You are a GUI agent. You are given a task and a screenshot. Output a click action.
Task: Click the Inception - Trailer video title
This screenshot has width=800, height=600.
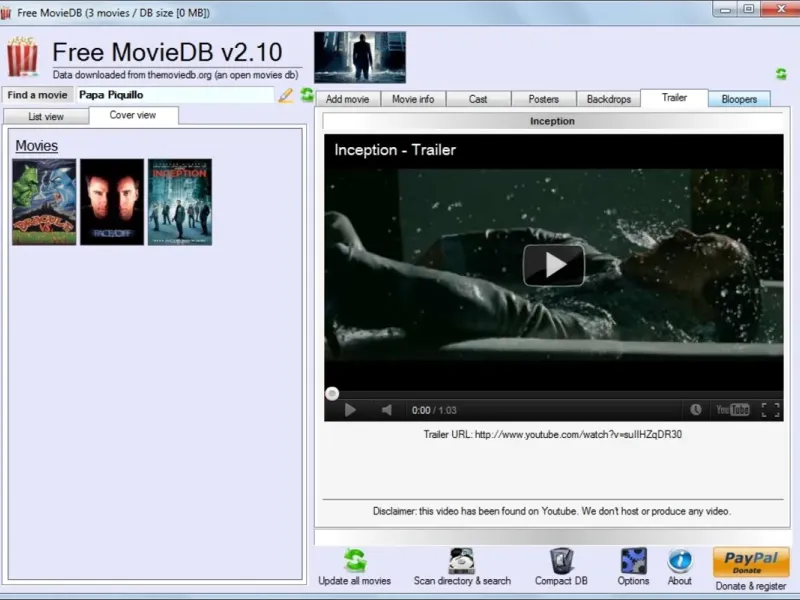point(395,150)
